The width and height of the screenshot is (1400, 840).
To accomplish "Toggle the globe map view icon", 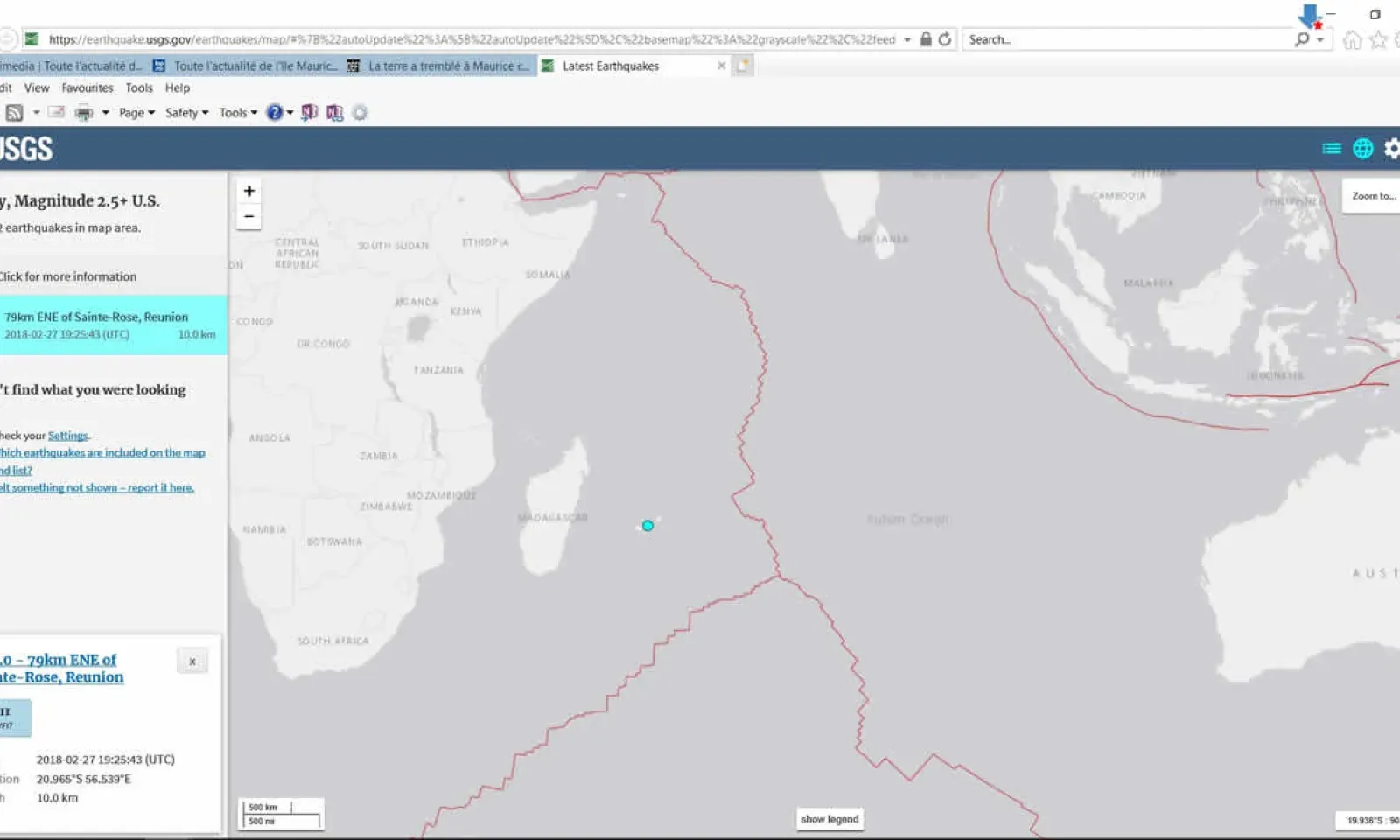I will (1362, 149).
